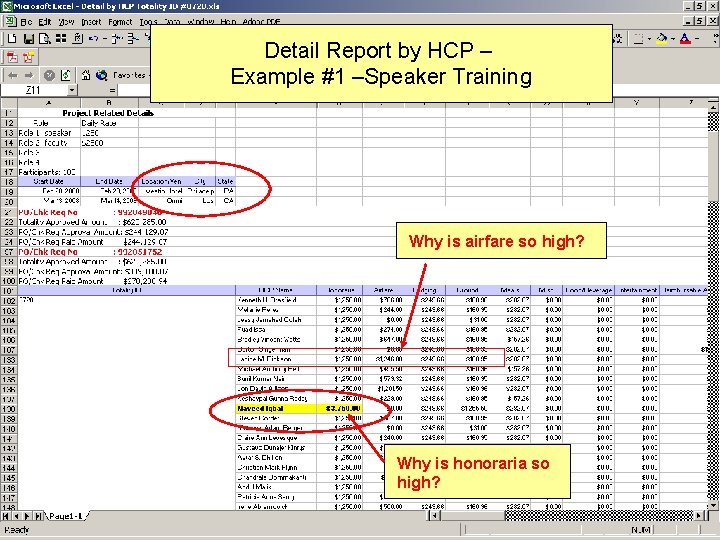Image resolution: width=720 pixels, height=540 pixels.
Task: Click the Save disk icon
Action: tap(28, 39)
